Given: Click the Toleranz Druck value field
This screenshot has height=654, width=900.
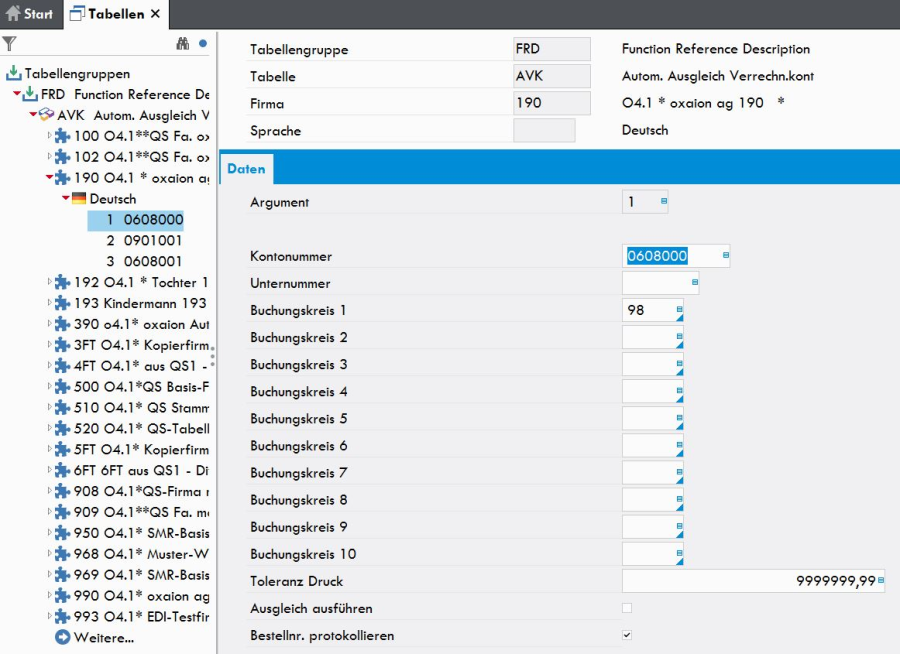Looking at the screenshot, I should (753, 581).
